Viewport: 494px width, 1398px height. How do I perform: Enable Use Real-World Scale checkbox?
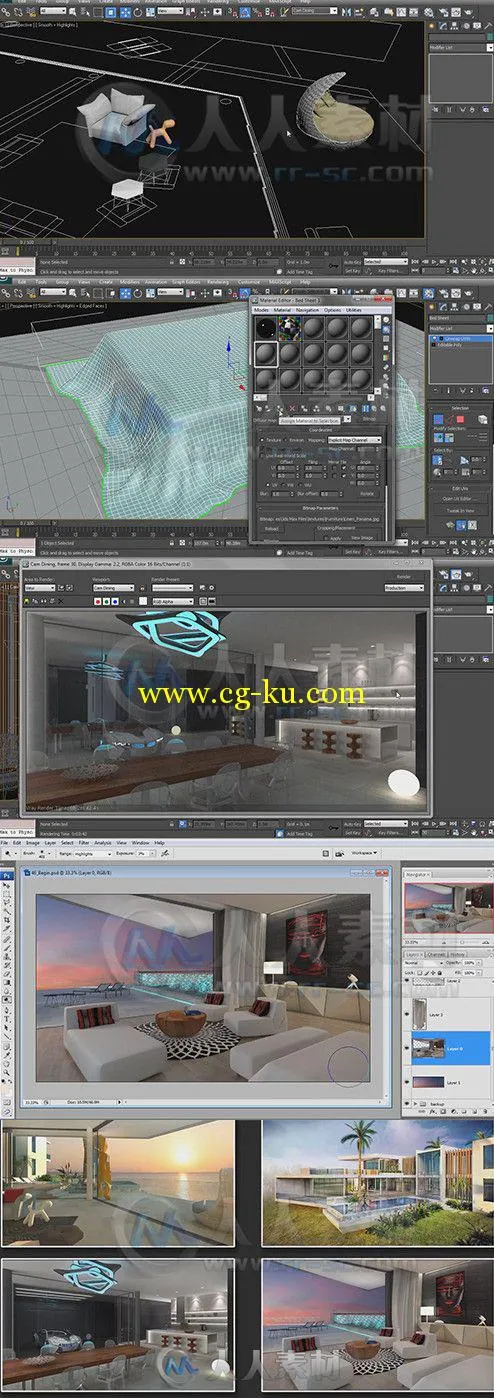tap(263, 455)
